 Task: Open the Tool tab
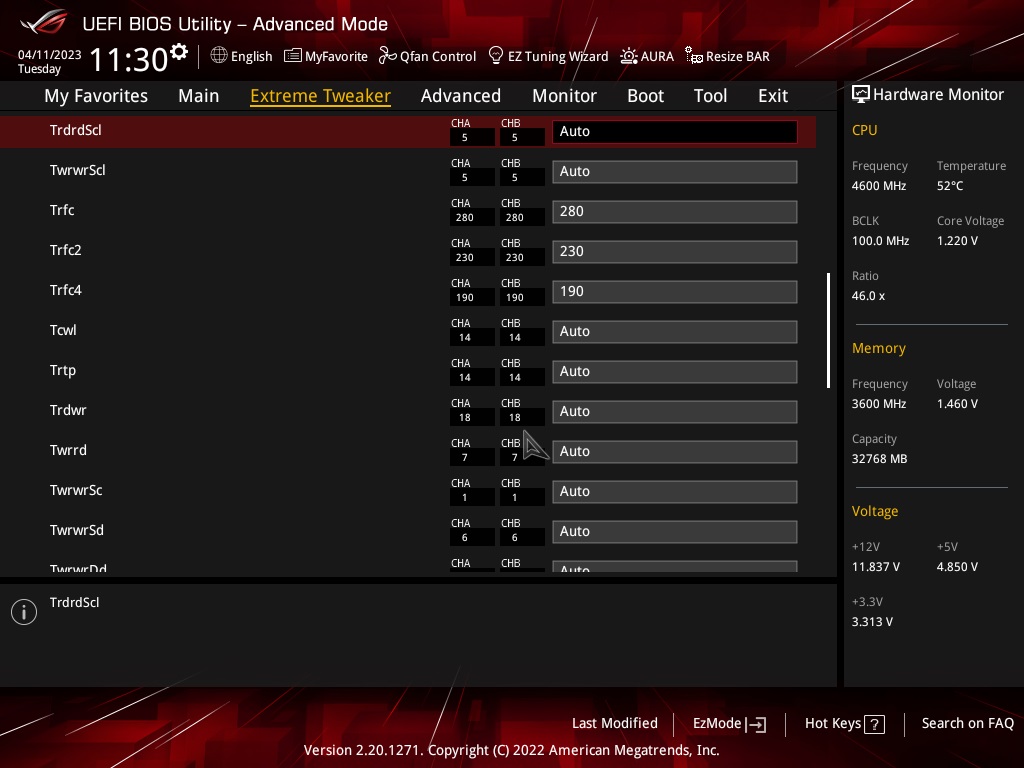(710, 96)
